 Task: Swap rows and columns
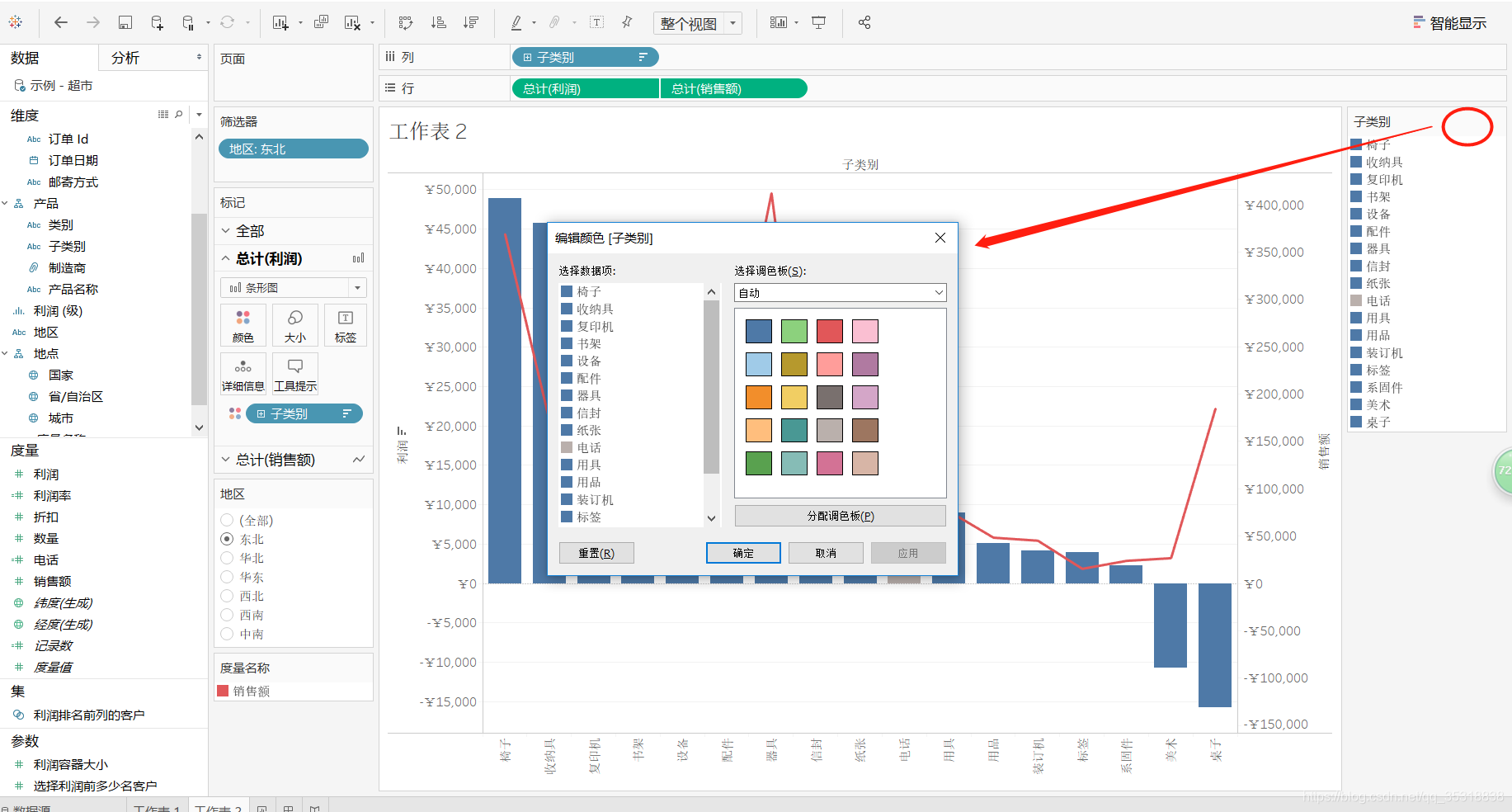(x=405, y=22)
